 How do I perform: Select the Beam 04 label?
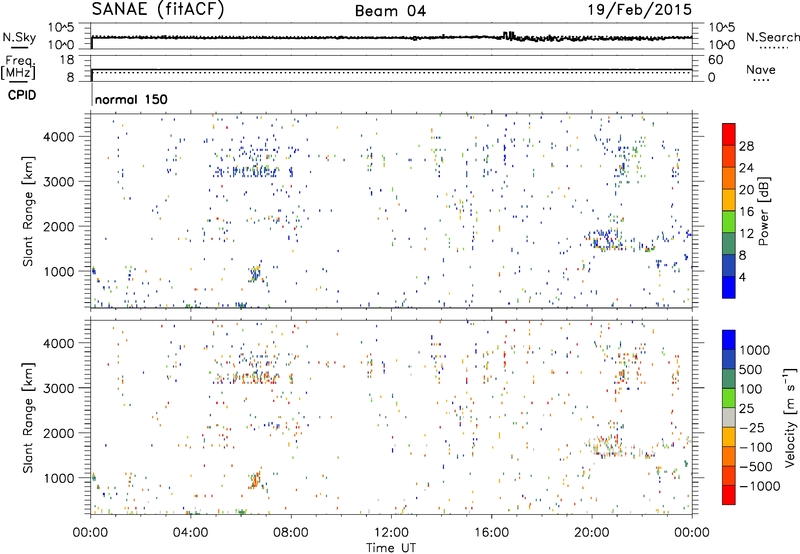[x=390, y=11]
